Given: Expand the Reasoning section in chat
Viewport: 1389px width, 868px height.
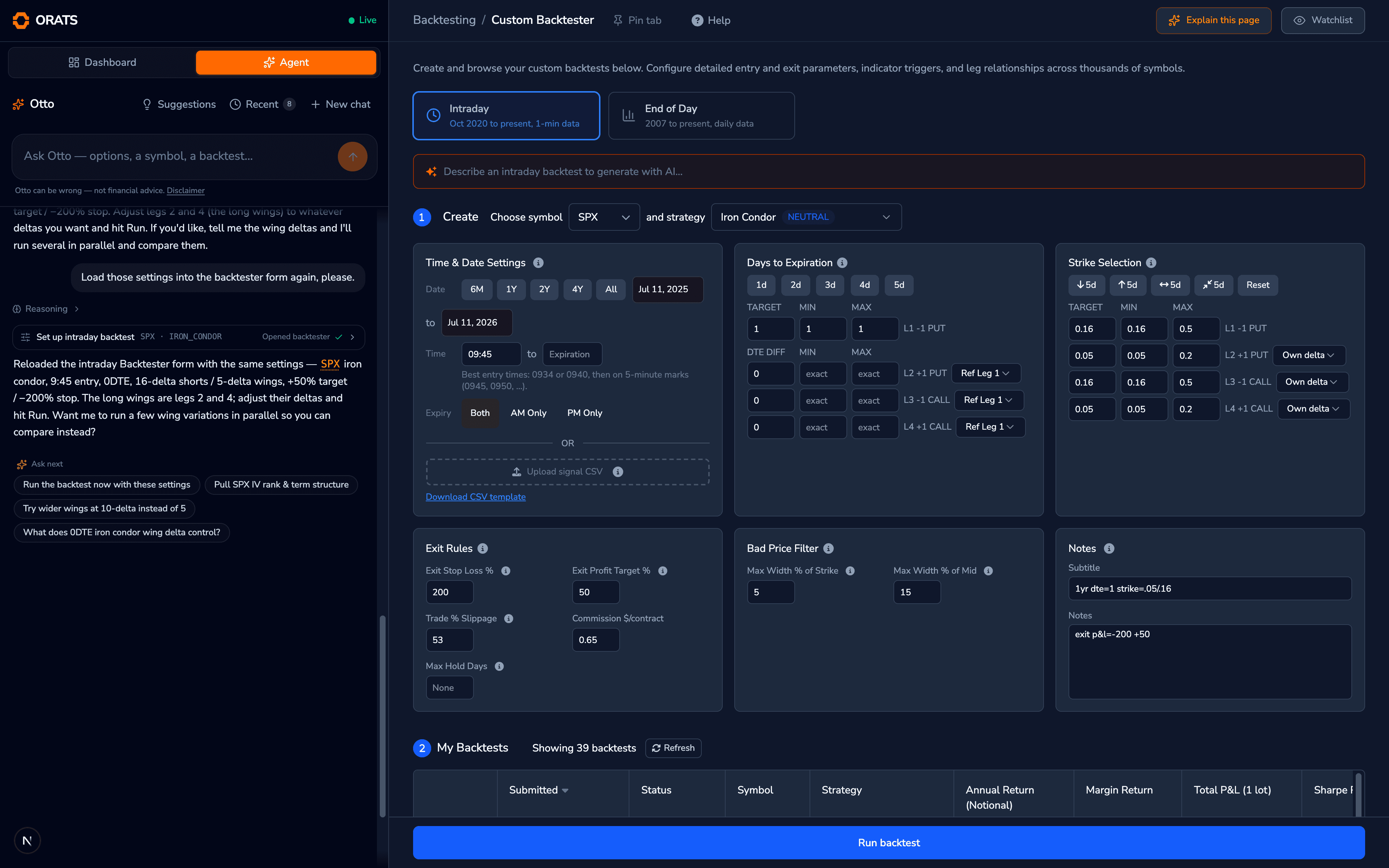Looking at the screenshot, I should tap(46, 309).
